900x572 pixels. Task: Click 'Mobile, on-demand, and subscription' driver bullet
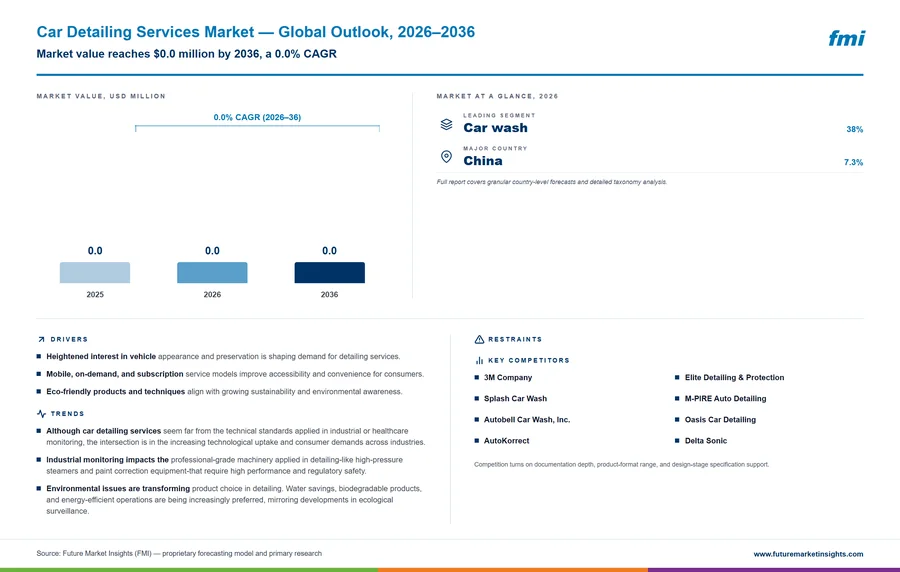click(235, 374)
